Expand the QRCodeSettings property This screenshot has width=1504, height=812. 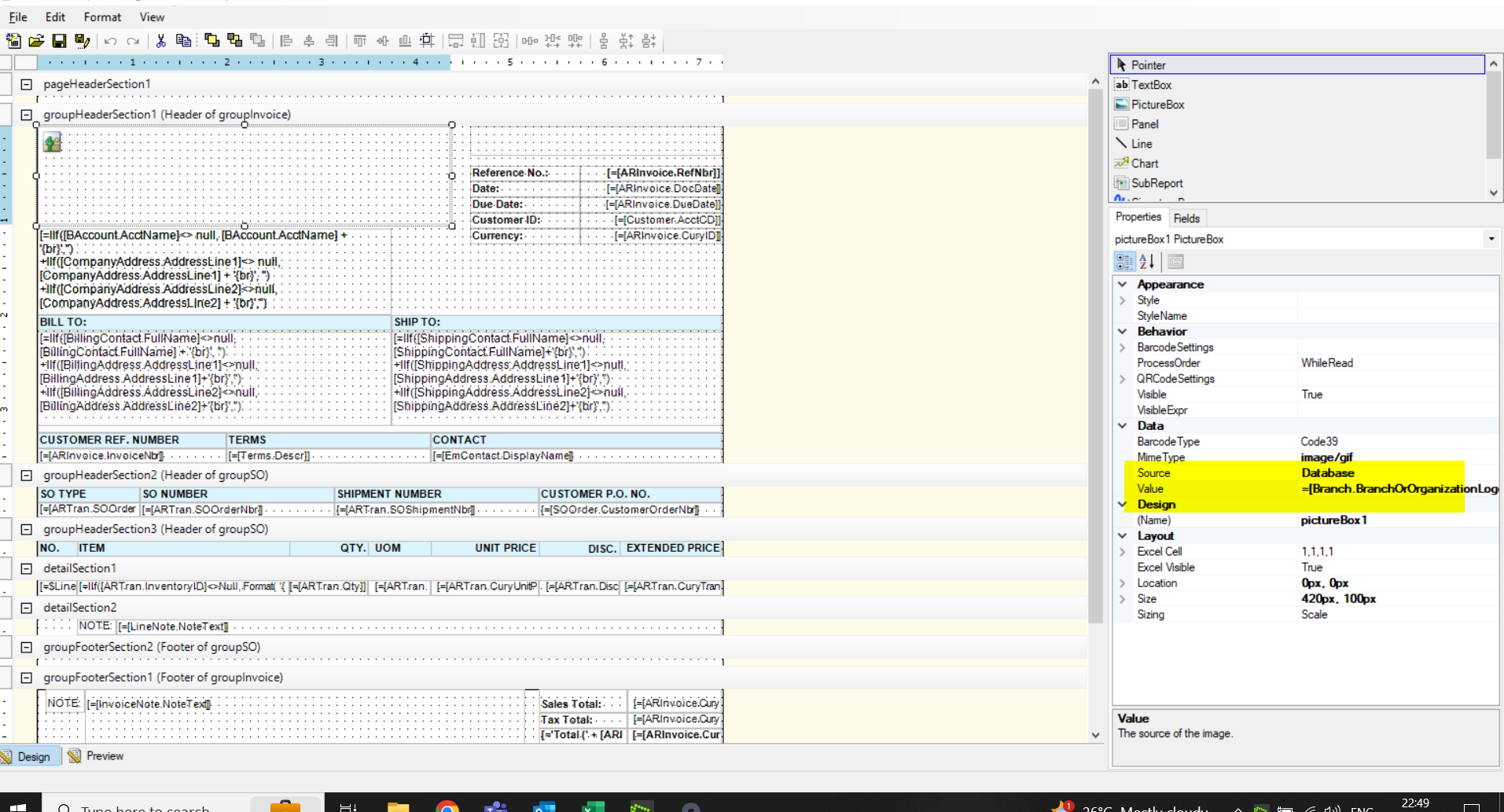1123,379
